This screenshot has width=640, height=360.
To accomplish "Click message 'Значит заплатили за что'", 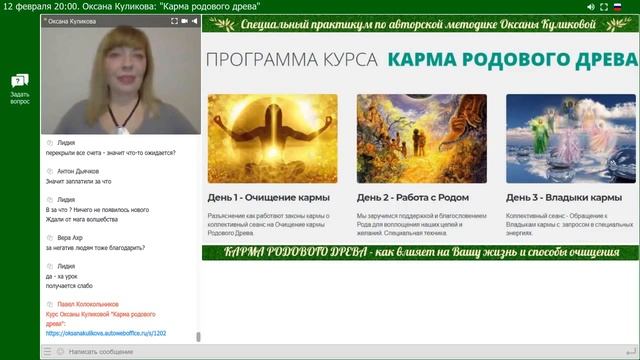I will [x=78, y=181].
